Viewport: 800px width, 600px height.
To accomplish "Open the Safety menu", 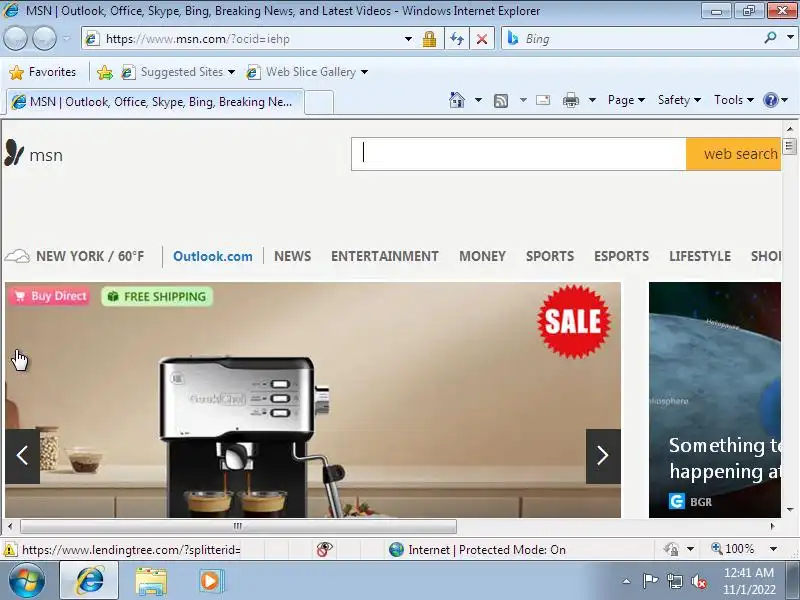I will [x=679, y=100].
